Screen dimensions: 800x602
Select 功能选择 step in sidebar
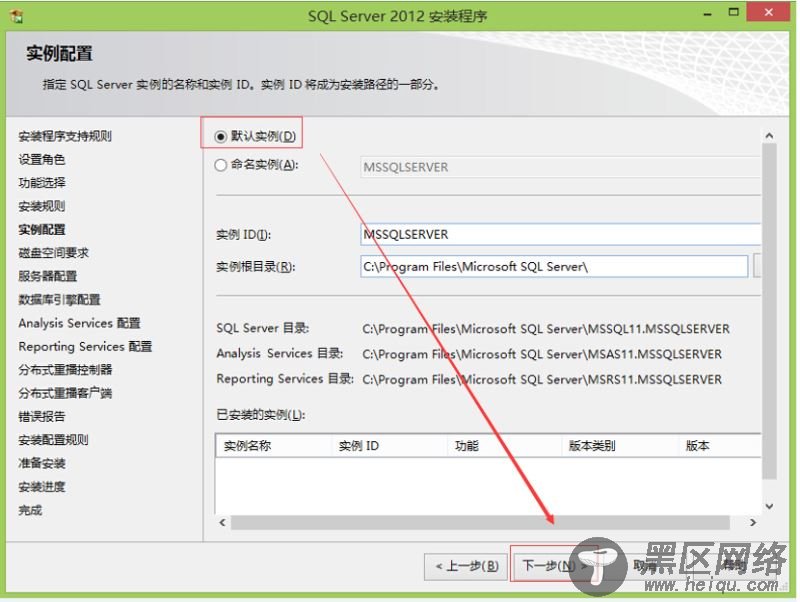pos(42,183)
